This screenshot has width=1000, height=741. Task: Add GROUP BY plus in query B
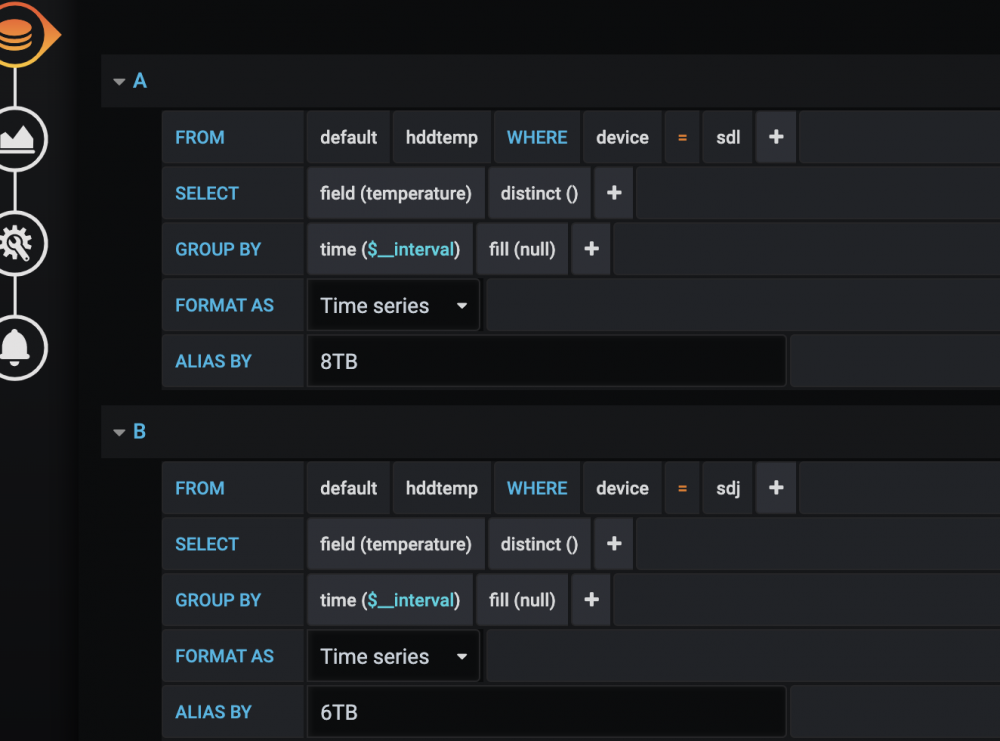point(591,599)
